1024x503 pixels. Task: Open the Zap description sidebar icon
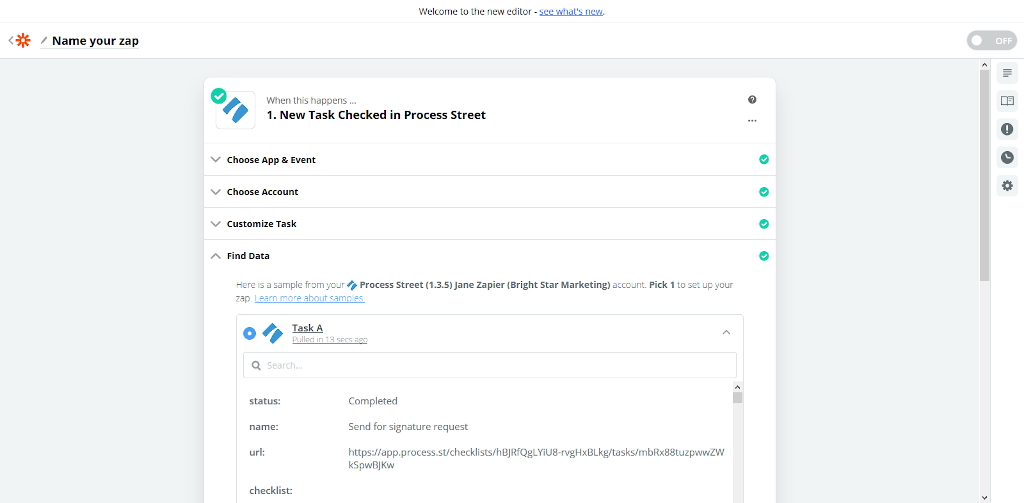pos(1007,73)
